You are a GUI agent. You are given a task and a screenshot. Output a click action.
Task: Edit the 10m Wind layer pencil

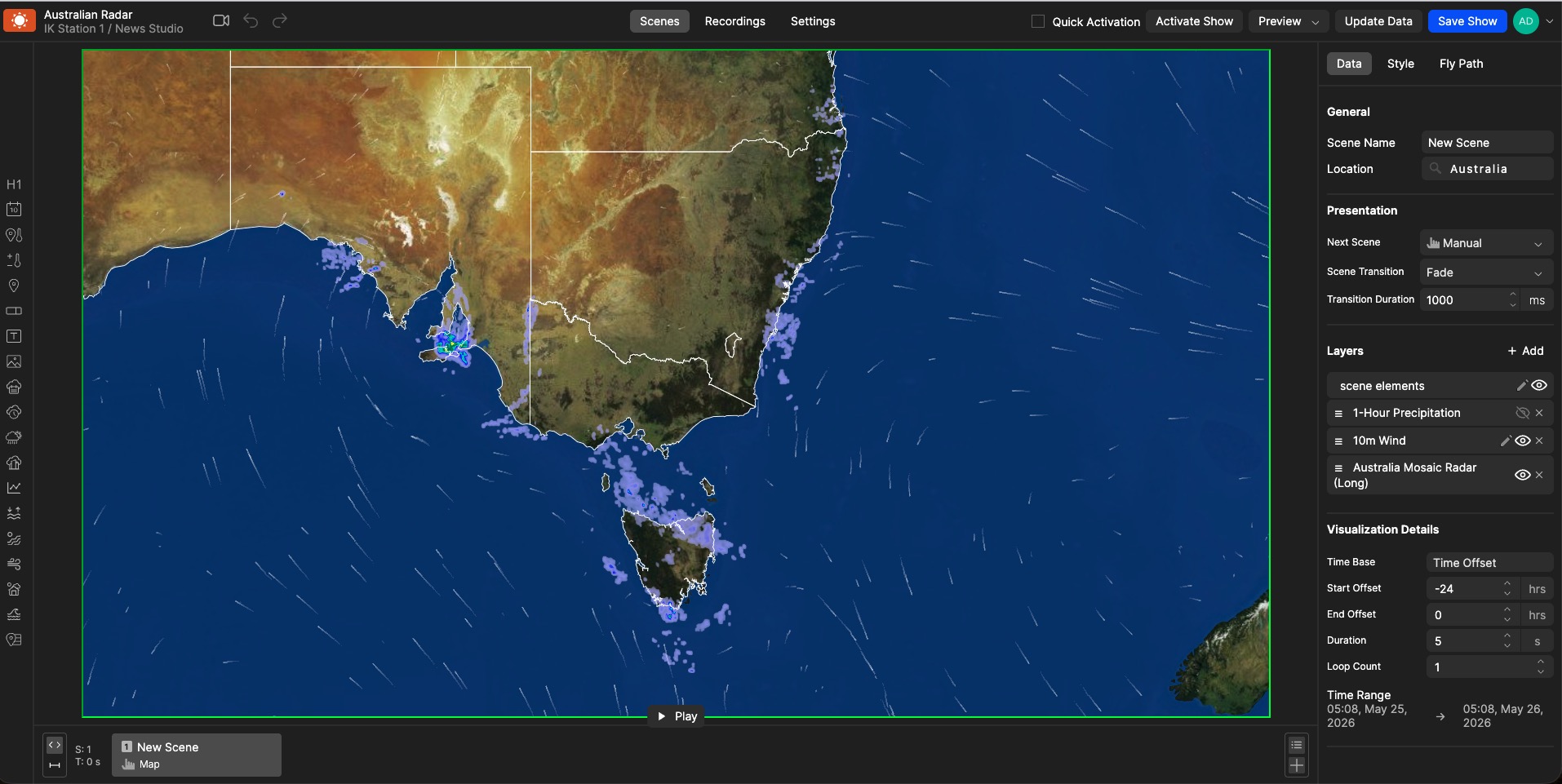pos(1506,441)
